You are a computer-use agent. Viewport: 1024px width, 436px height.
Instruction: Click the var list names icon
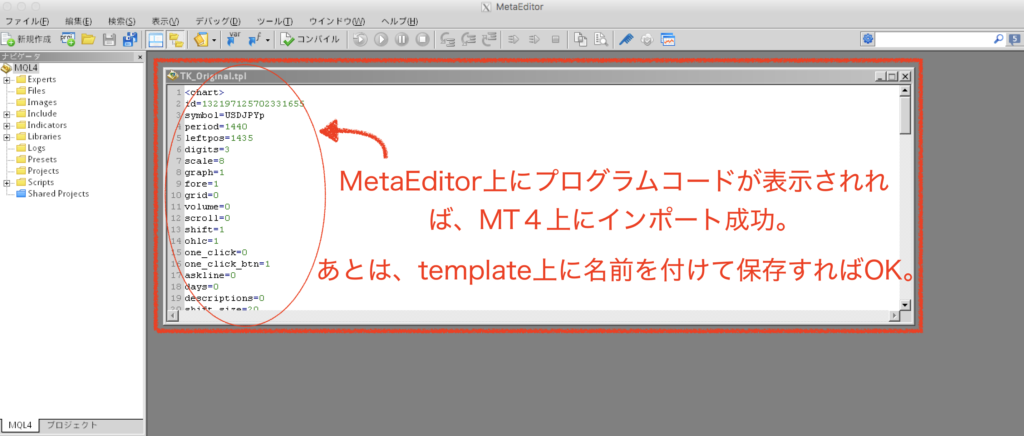(233, 39)
